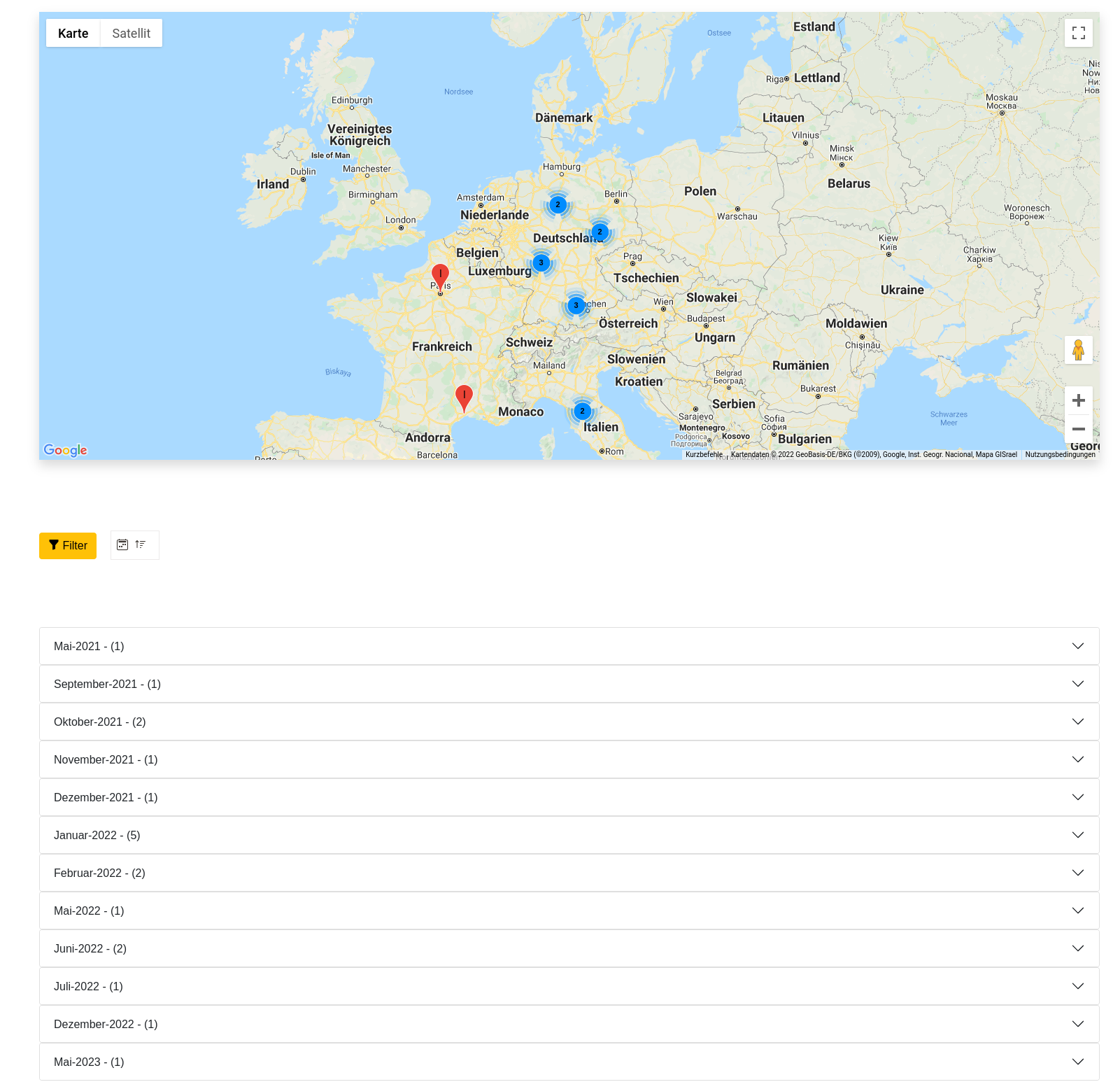Open red marker pin over Paris
The image size is (1120, 1089).
(440, 277)
